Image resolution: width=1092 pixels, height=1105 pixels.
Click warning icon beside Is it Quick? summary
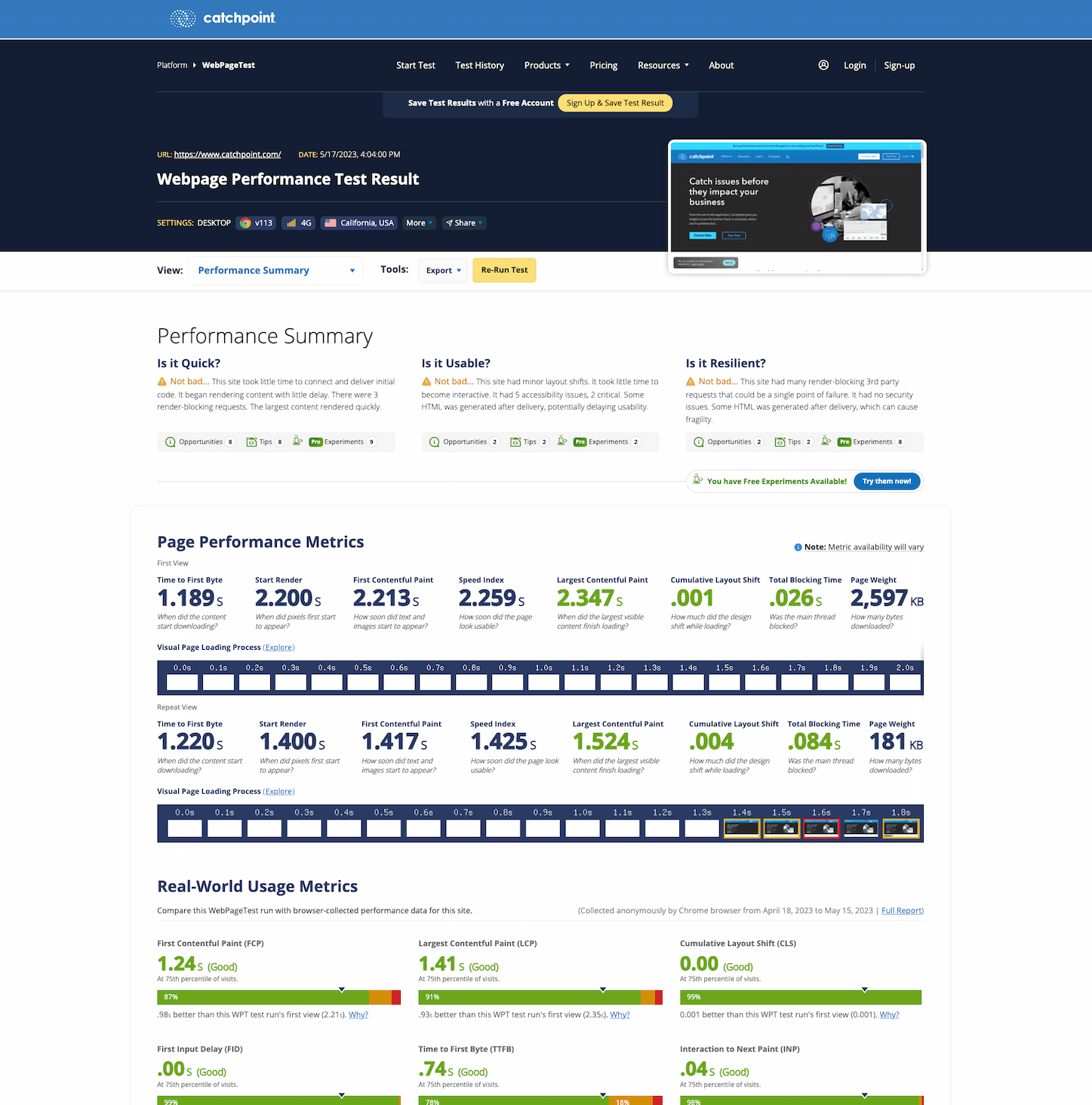point(162,381)
